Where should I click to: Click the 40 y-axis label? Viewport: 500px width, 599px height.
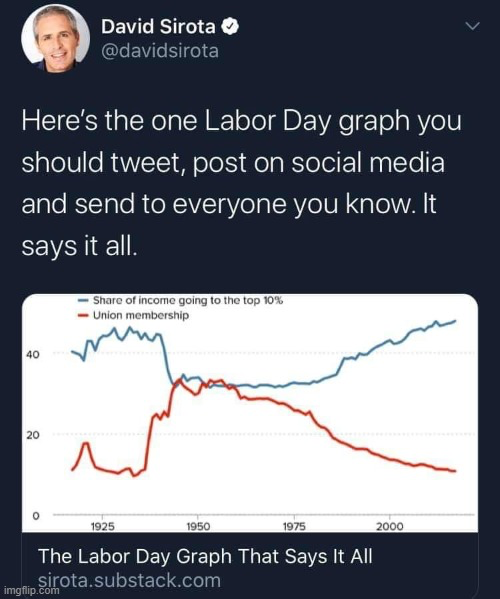pos(33,355)
